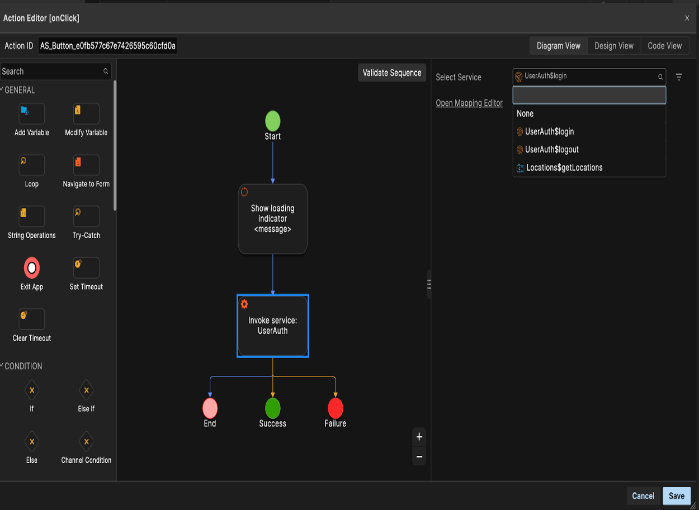Select the Exit App icon
The width and height of the screenshot is (700, 510).
[32, 268]
